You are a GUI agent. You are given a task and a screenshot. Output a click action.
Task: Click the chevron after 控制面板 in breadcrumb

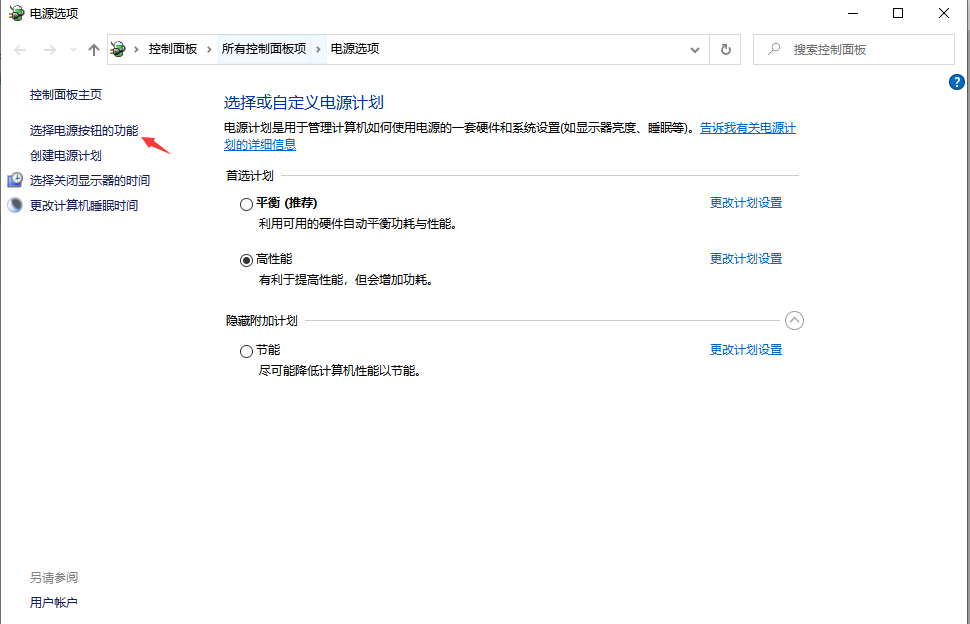[x=208, y=48]
